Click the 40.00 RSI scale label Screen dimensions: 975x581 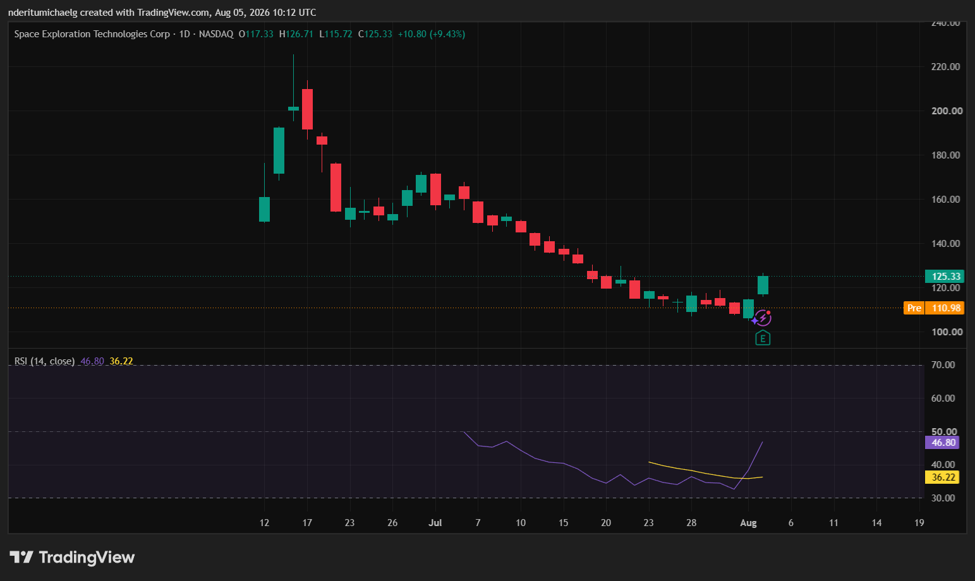[943, 464]
